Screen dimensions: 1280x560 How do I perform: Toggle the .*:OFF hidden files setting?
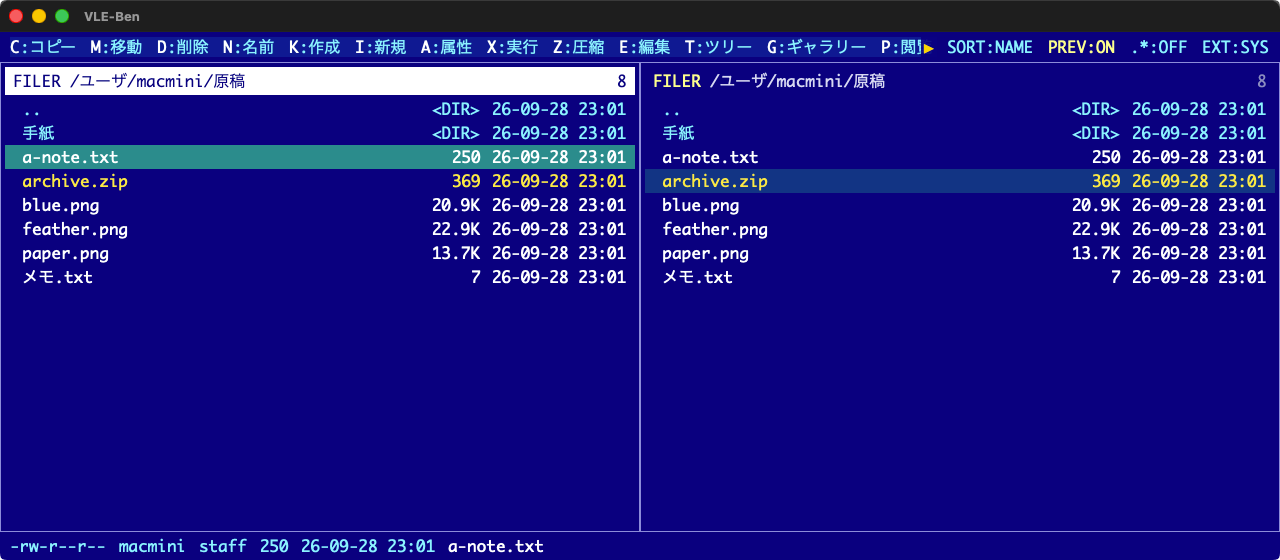point(1158,47)
